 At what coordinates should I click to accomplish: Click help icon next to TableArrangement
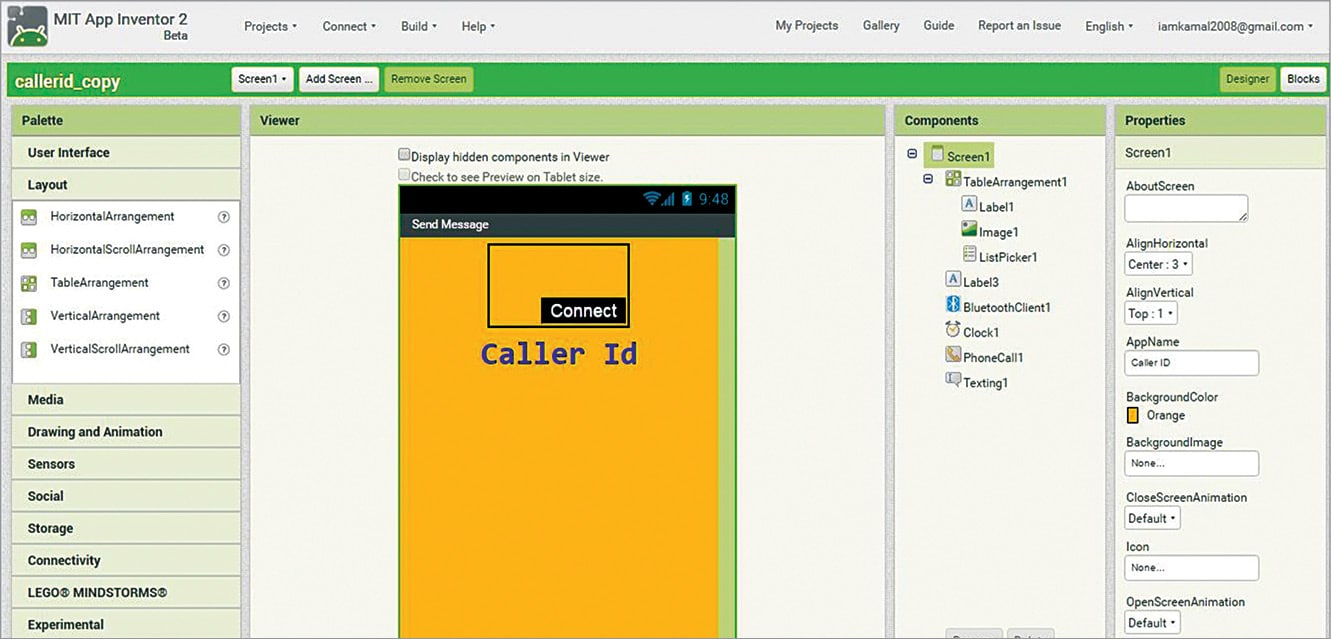click(x=224, y=283)
